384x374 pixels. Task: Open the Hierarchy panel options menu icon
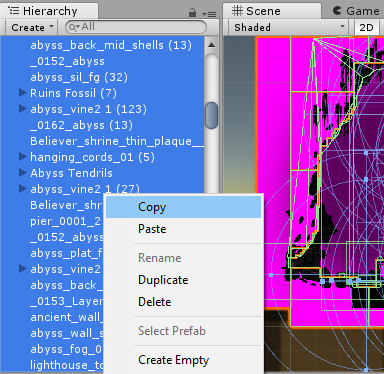click(x=209, y=14)
